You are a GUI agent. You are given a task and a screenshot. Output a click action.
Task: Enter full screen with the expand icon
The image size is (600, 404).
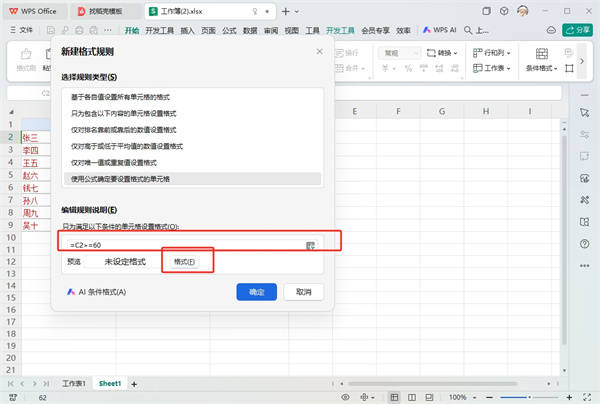[x=587, y=397]
